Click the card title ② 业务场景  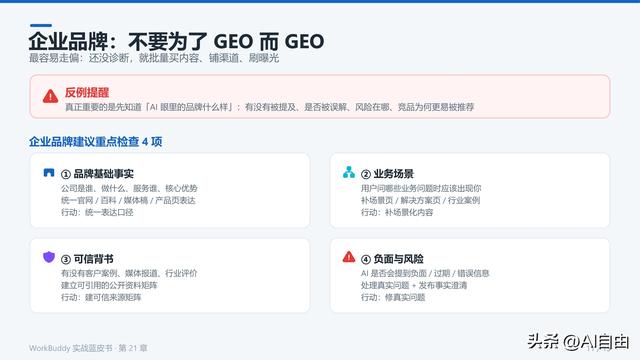pyautogui.click(x=387, y=174)
